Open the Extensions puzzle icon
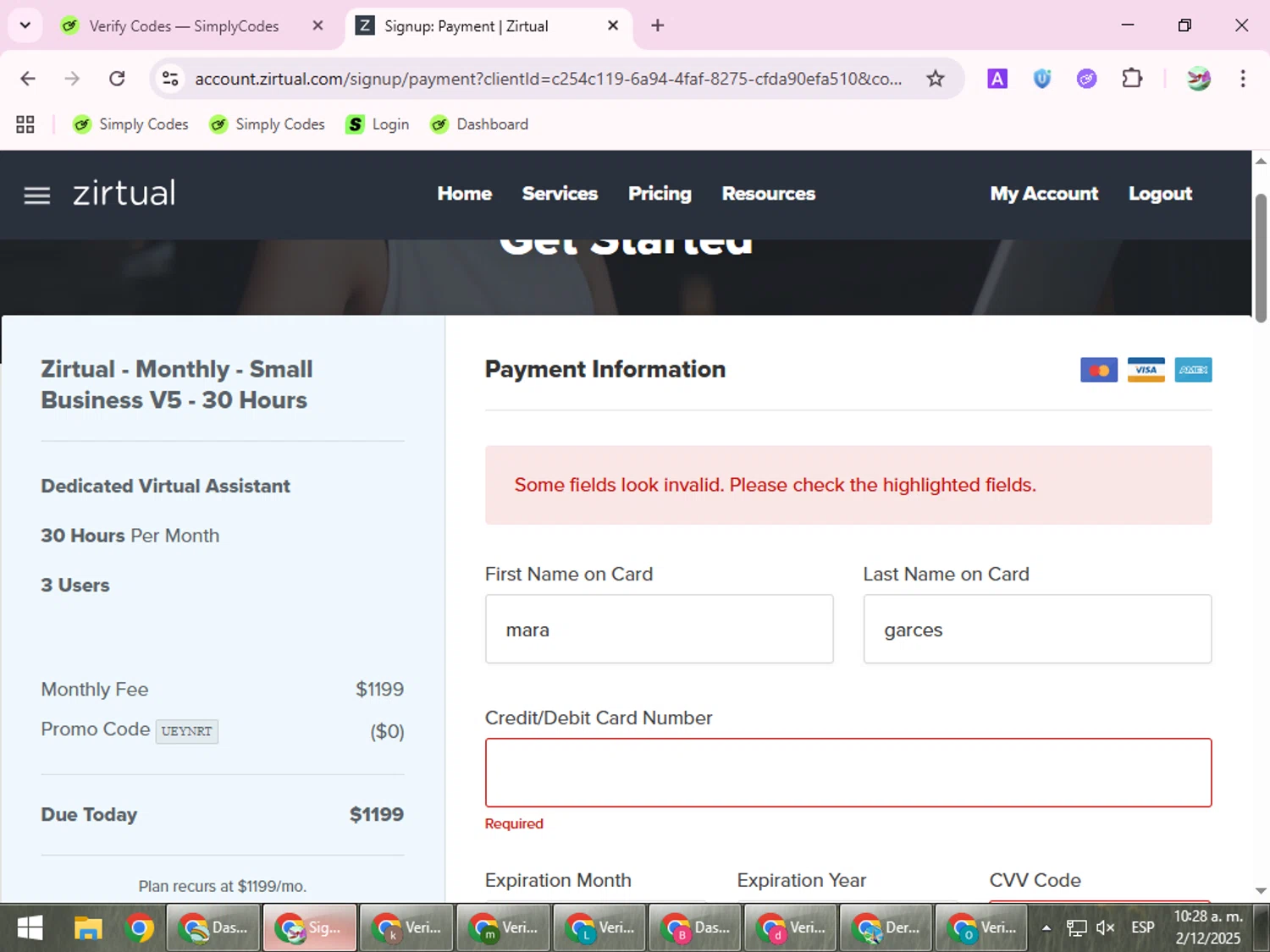Screen dimensions: 1270x952 click(x=1132, y=79)
